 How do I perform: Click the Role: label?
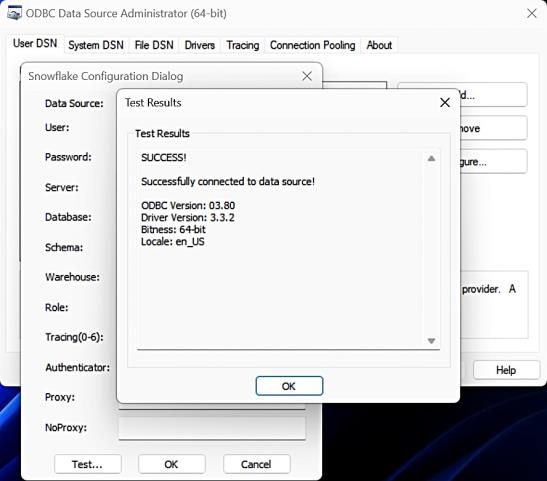pyautogui.click(x=57, y=308)
